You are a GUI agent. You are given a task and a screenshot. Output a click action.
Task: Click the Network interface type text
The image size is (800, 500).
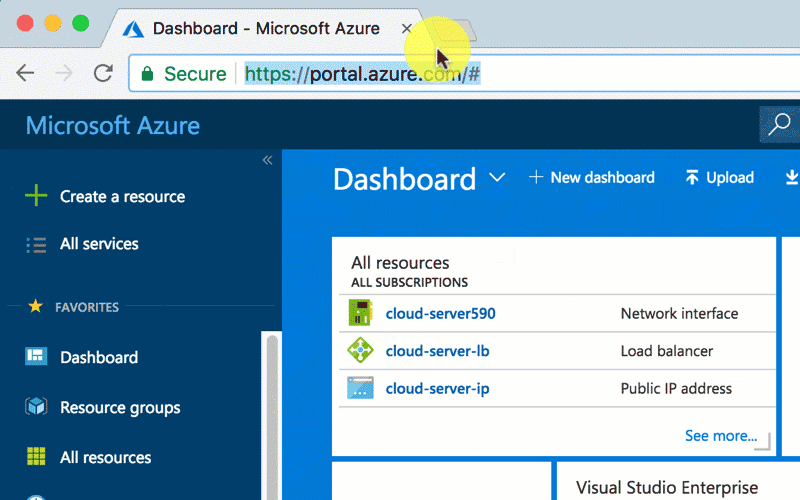679,313
